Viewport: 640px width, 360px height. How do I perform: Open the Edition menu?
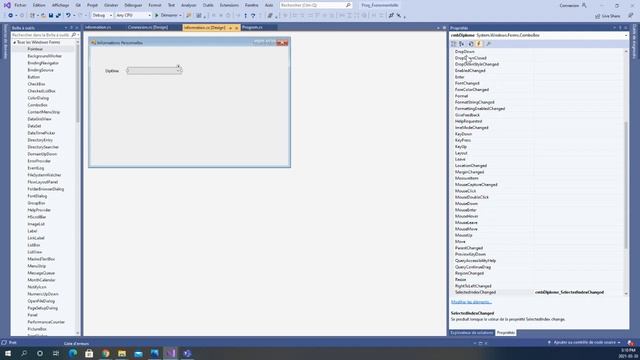tap(39, 5)
